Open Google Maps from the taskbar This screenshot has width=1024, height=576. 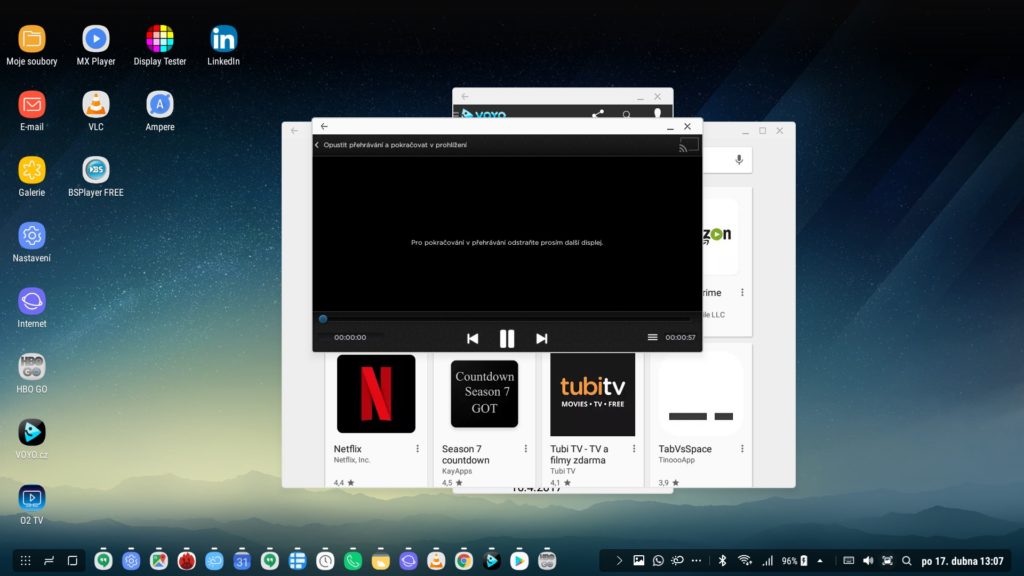click(x=159, y=560)
